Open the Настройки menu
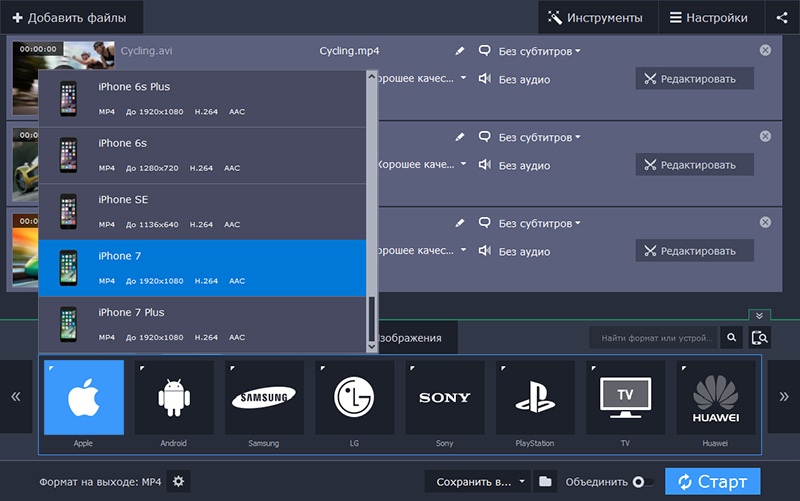The image size is (800, 501). (x=711, y=17)
